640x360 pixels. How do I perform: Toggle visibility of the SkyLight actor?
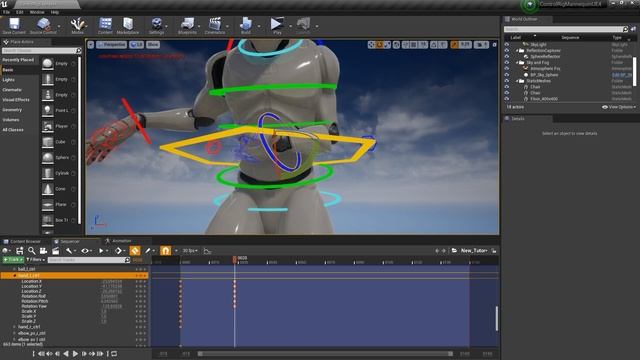[x=507, y=44]
